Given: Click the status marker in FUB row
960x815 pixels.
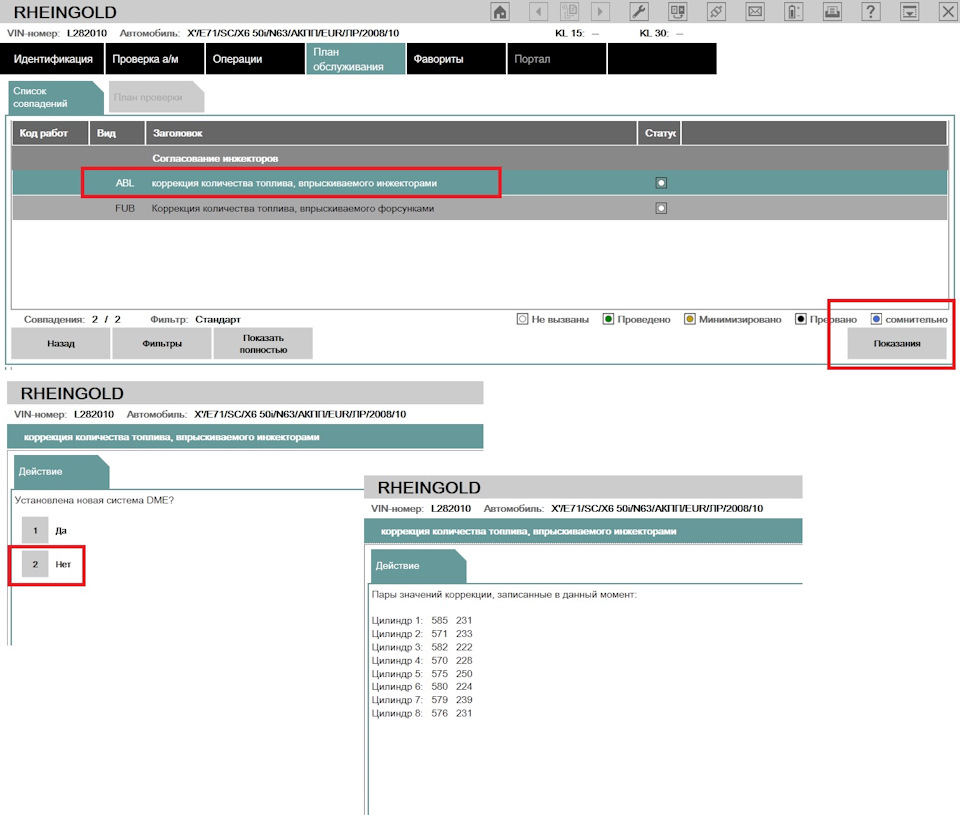Looking at the screenshot, I should pos(661,208).
